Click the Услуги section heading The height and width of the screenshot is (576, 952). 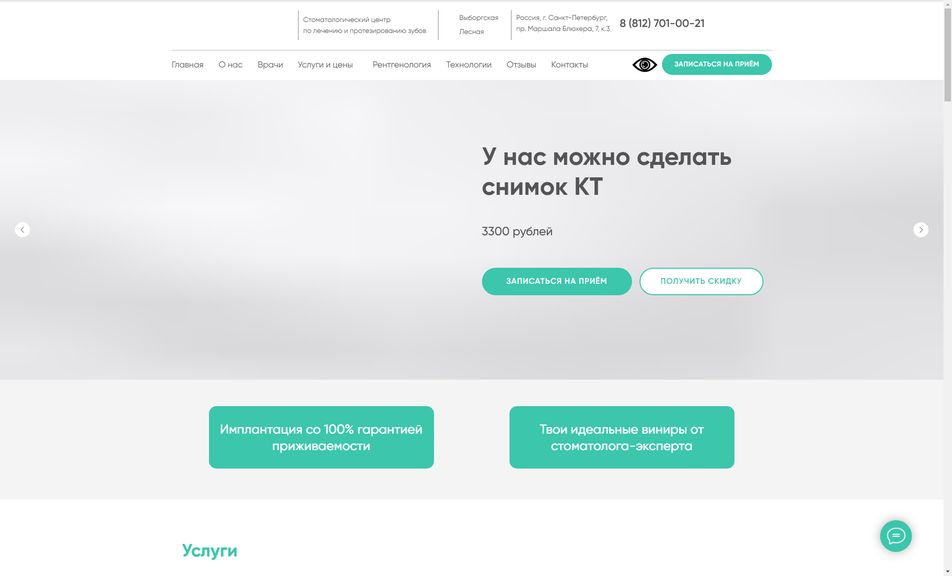(209, 551)
